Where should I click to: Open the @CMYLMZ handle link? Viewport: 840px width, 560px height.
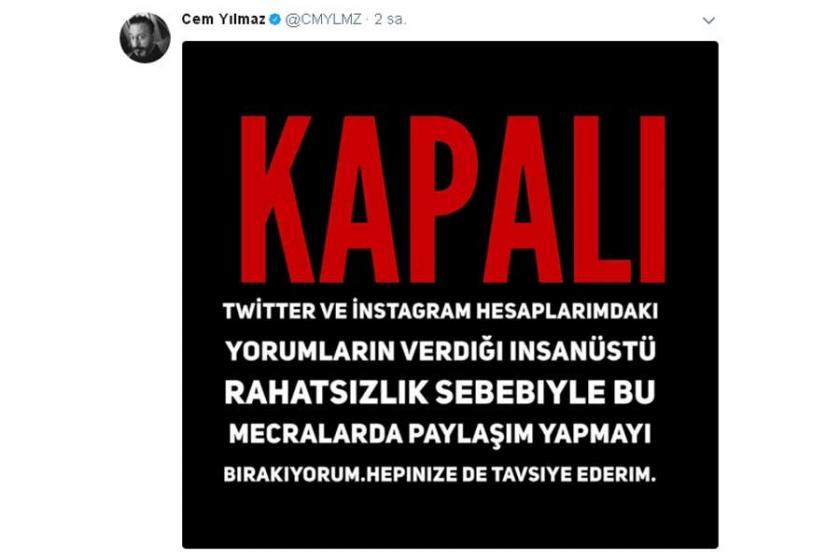click(x=323, y=20)
